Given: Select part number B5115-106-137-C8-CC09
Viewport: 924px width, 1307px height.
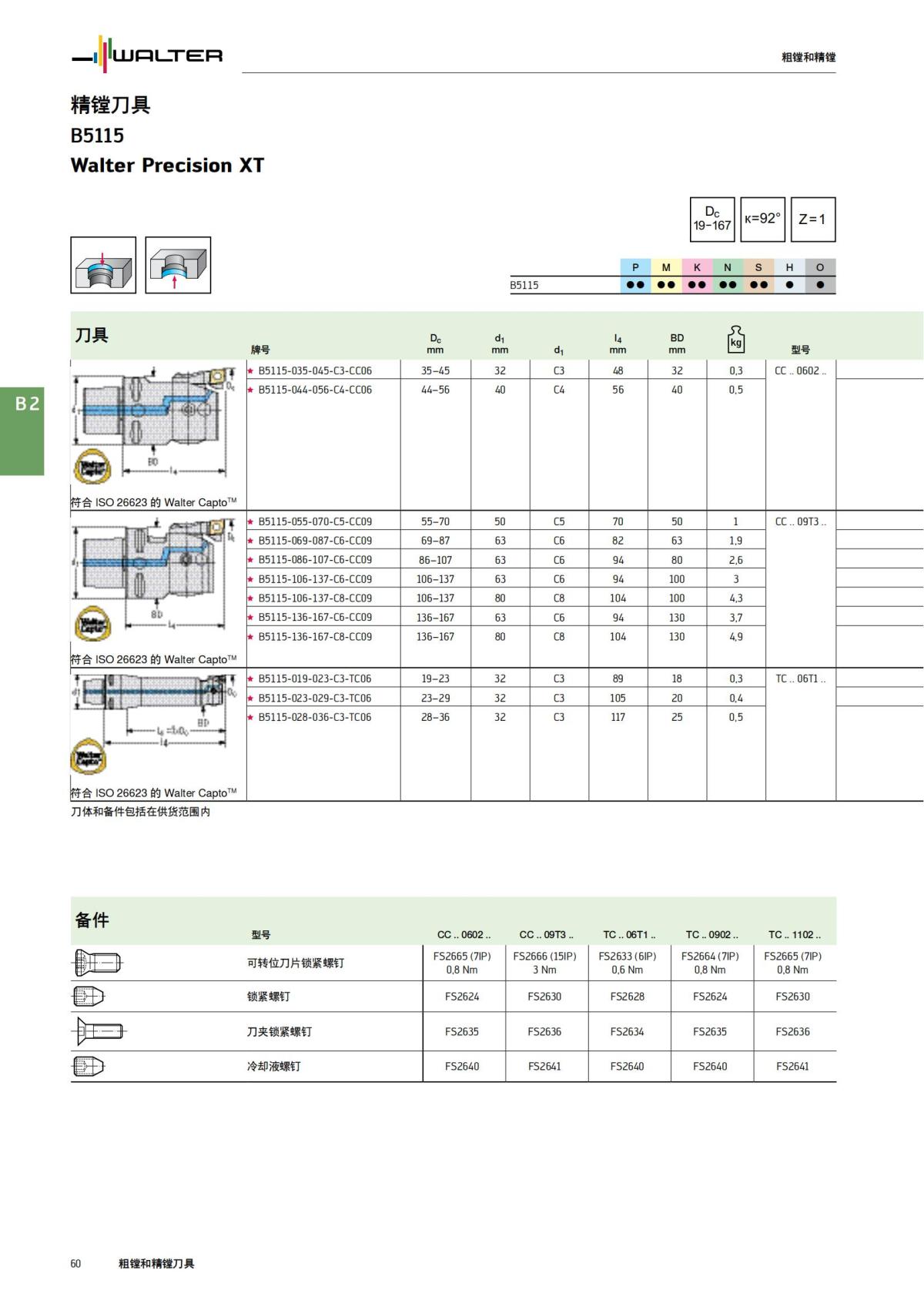Looking at the screenshot, I should [x=315, y=598].
